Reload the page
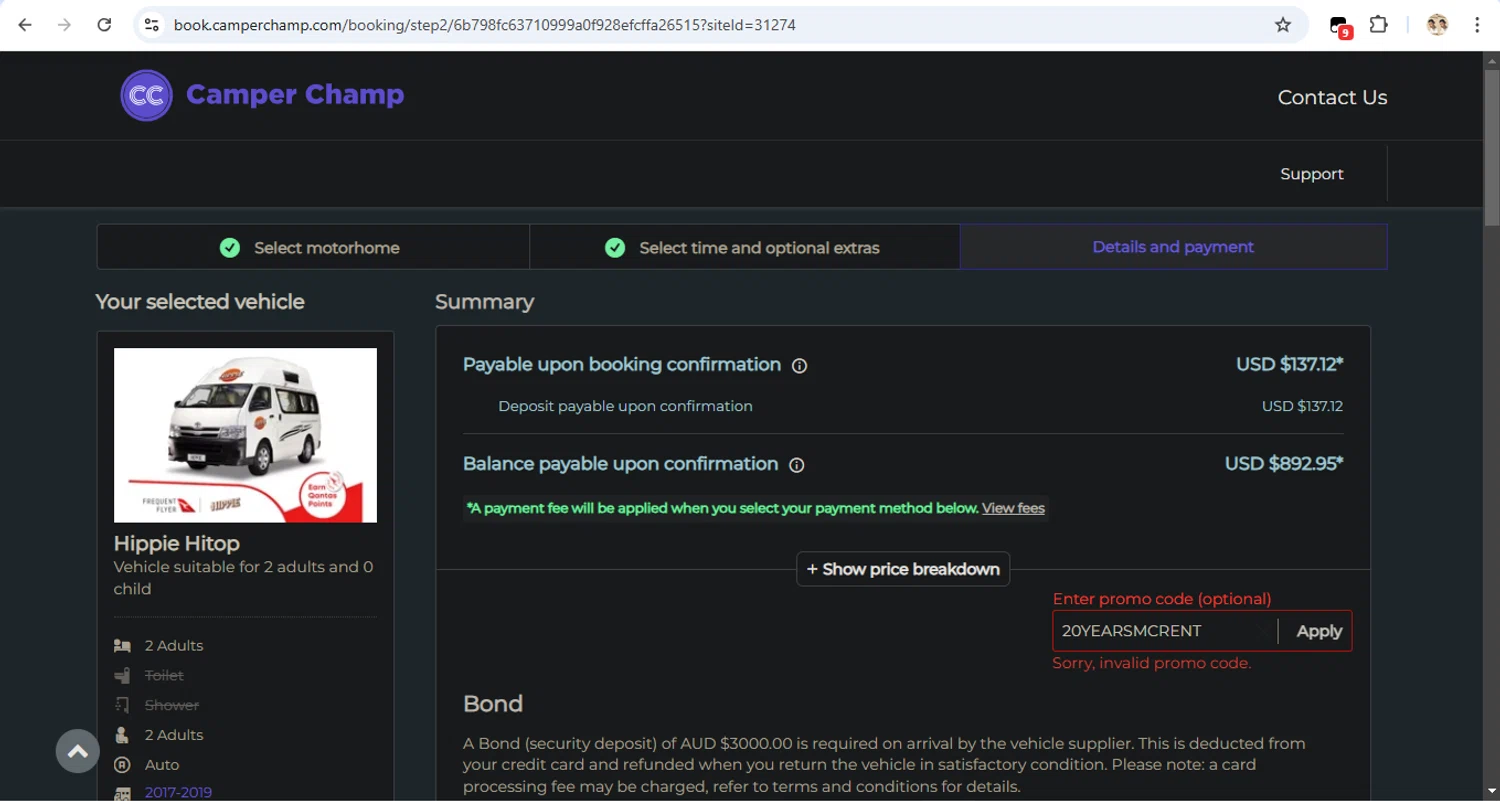 (104, 25)
